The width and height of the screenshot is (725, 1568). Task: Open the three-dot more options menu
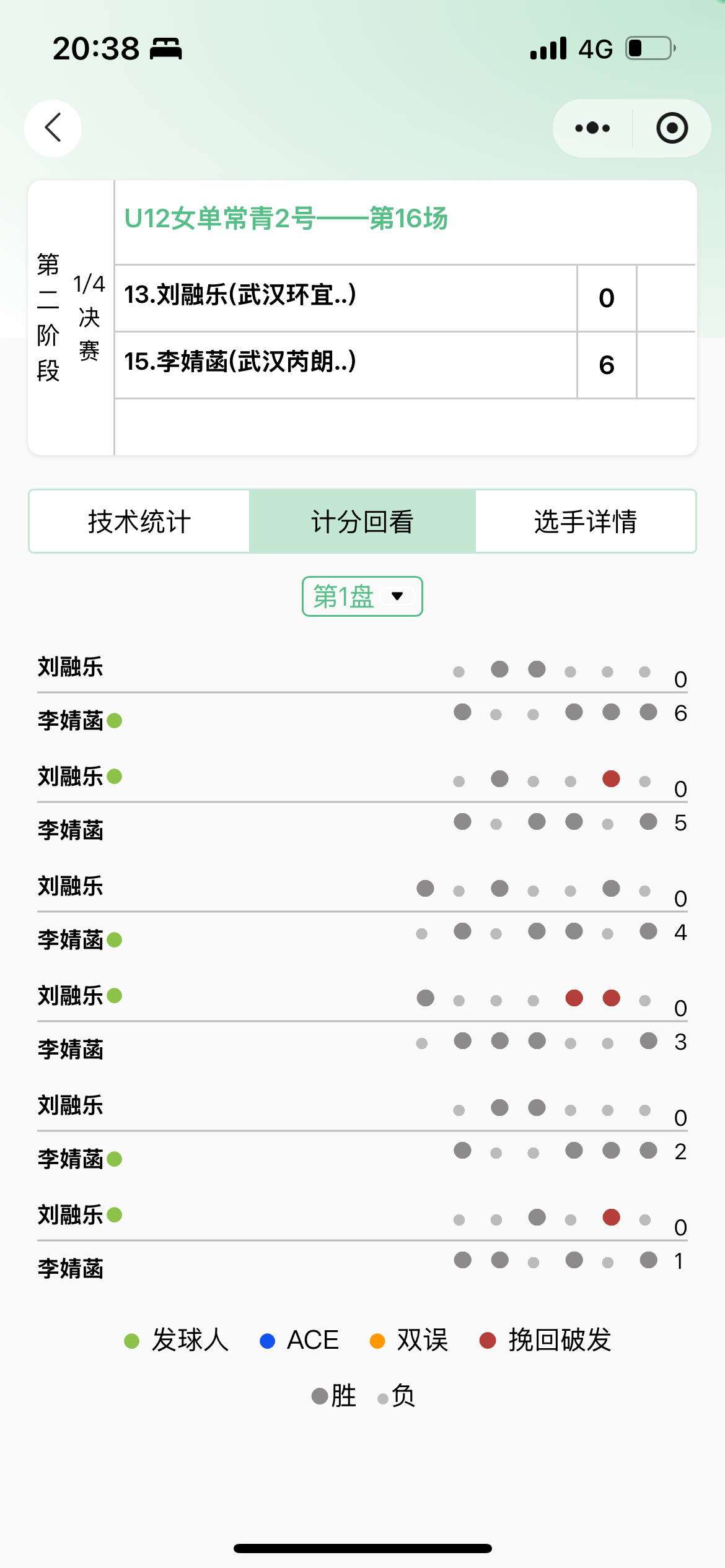(x=592, y=128)
